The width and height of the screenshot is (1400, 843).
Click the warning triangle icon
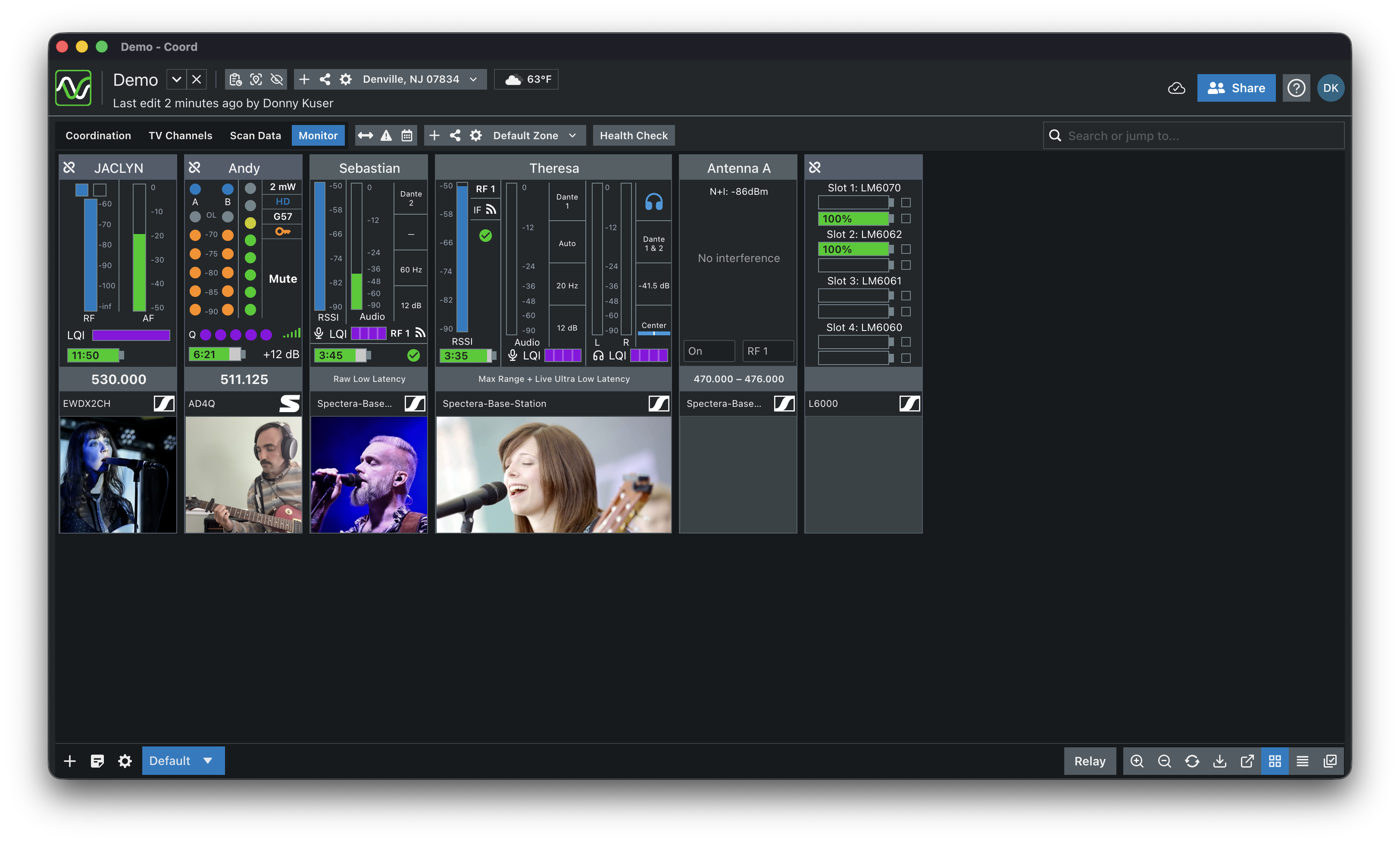point(386,136)
